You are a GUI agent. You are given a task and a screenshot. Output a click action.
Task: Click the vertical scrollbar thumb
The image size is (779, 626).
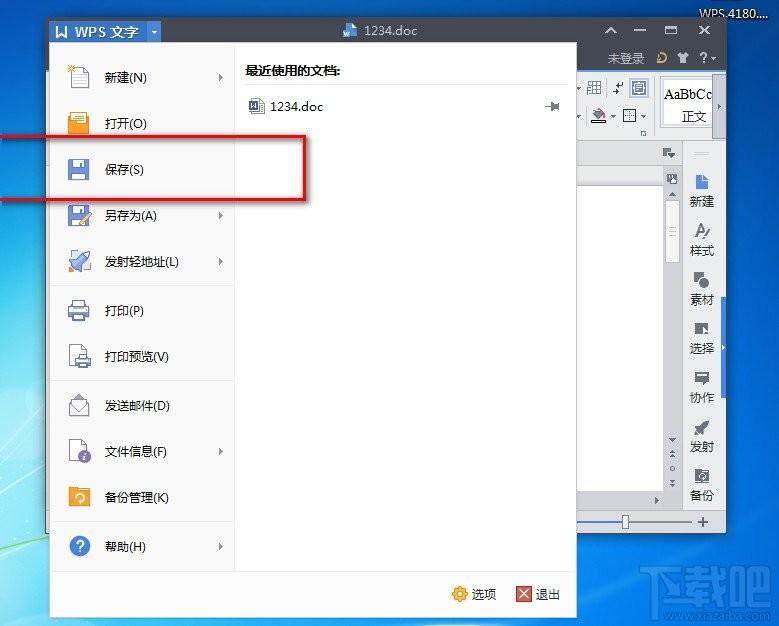coord(672,231)
